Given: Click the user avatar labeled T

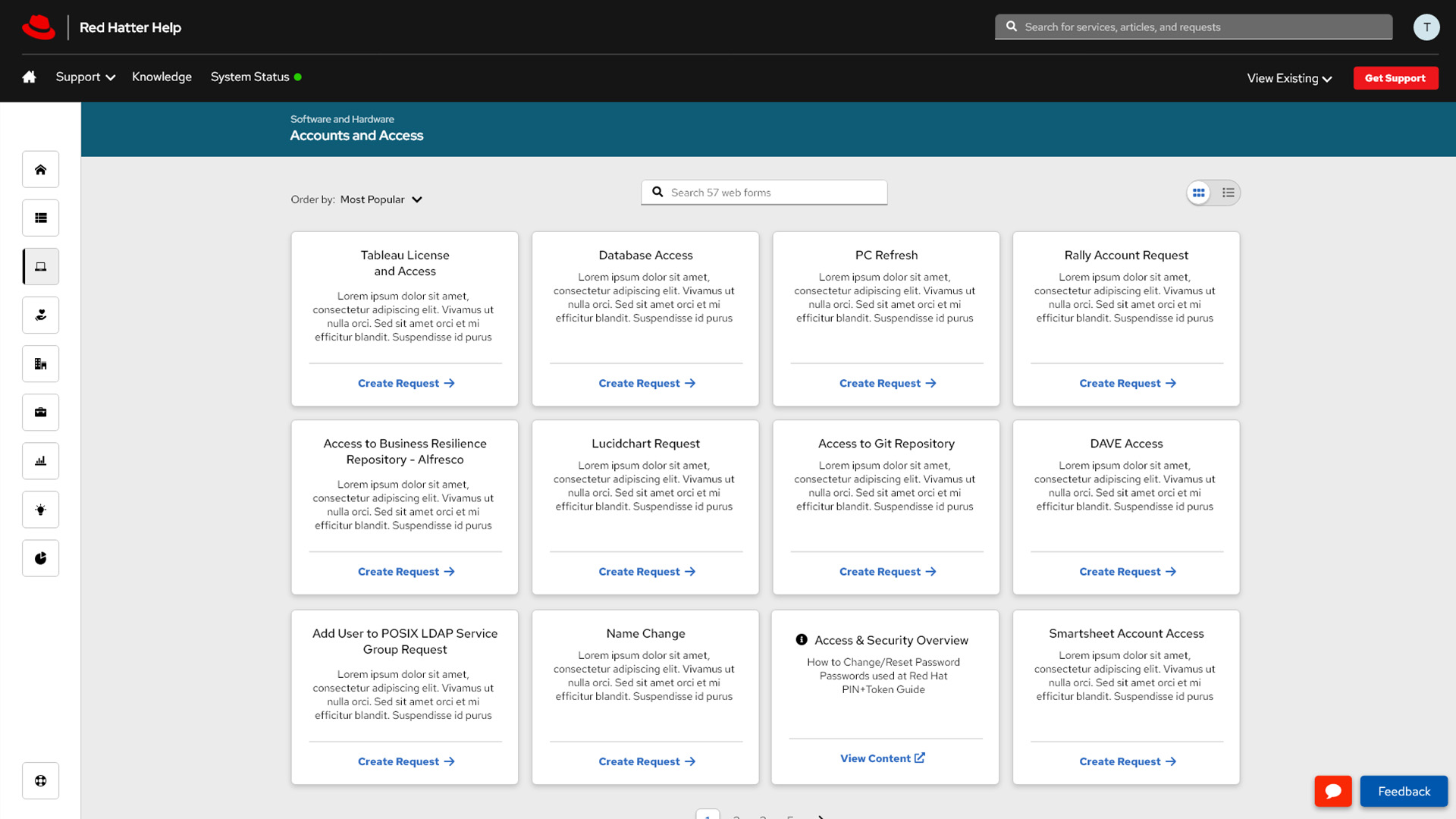Looking at the screenshot, I should point(1426,27).
